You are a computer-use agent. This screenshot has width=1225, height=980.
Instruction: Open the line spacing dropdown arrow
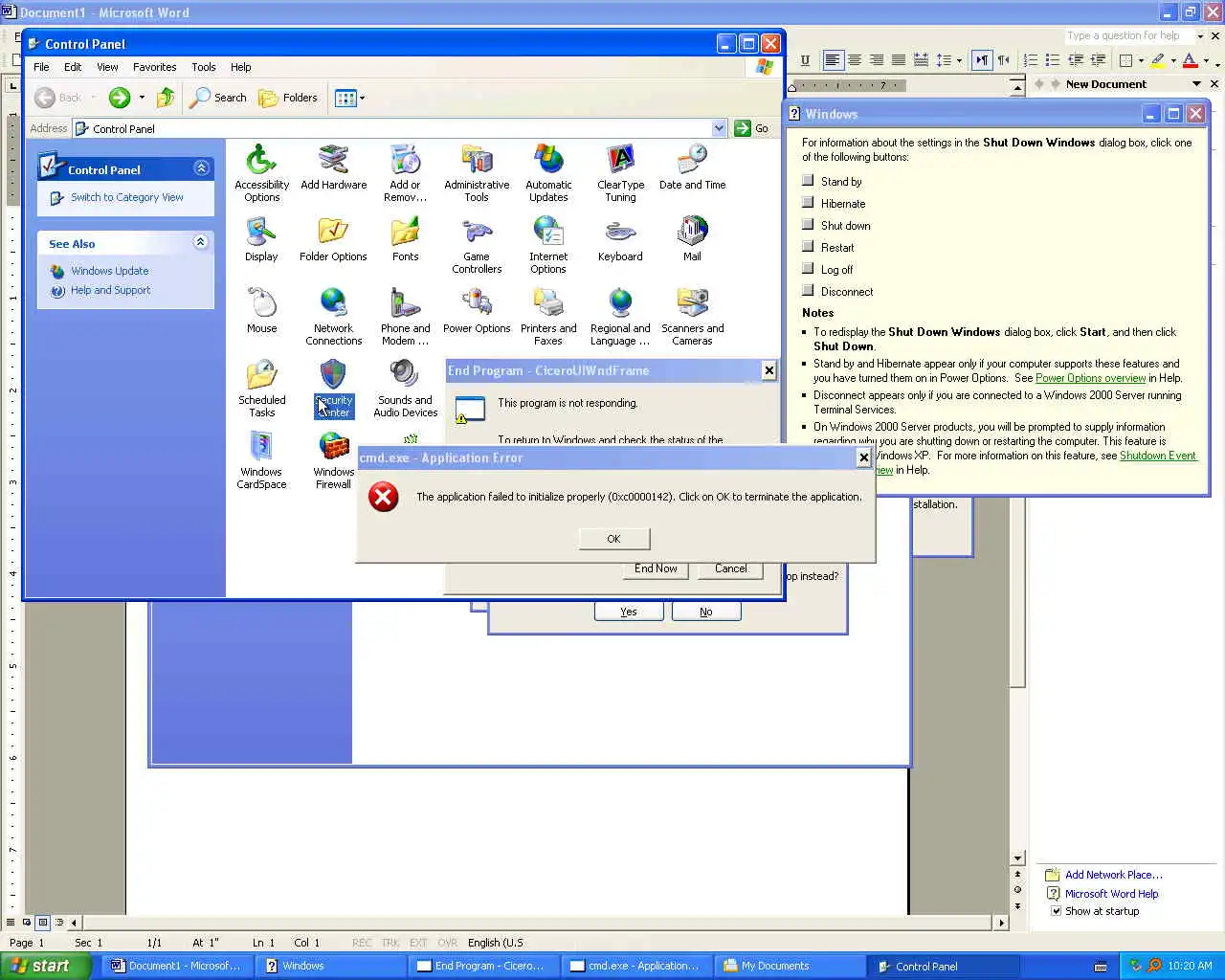959,60
